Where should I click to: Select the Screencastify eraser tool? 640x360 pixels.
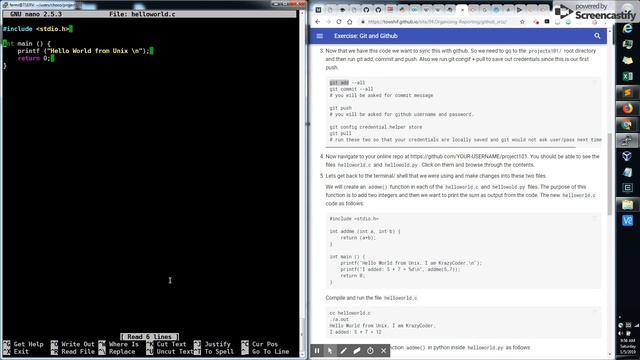[357, 351]
